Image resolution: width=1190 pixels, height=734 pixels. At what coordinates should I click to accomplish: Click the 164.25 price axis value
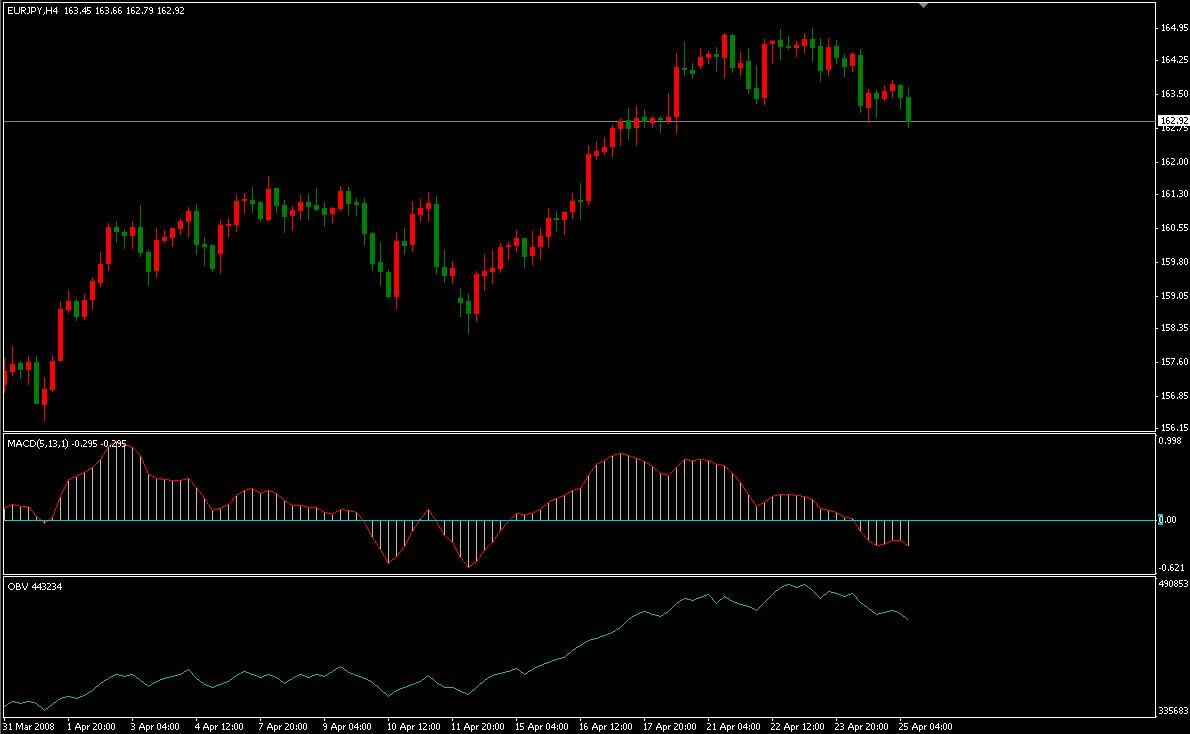click(1173, 60)
